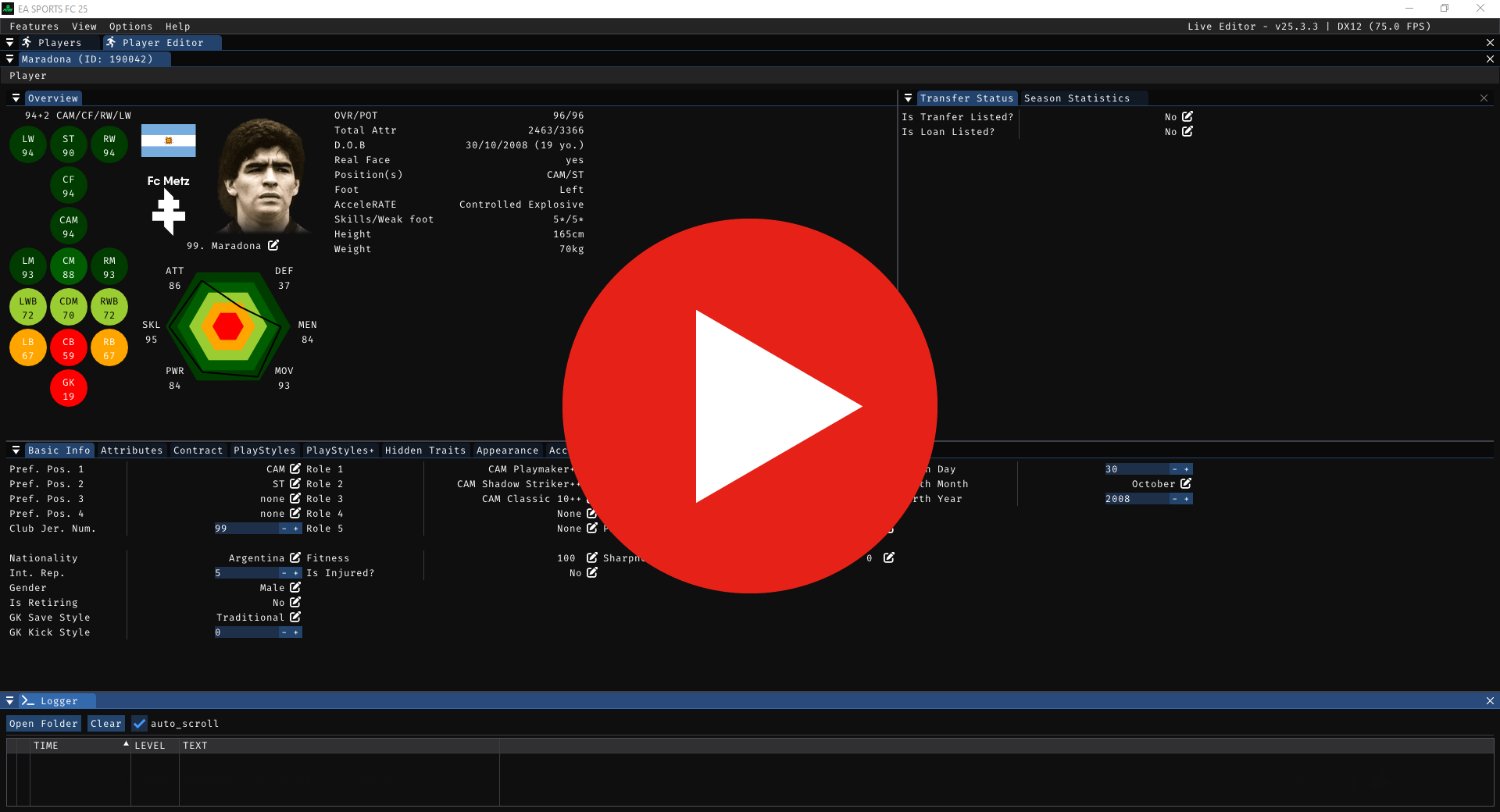Viewport: 1500px width, 812px height.
Task: Toggle Is Loan Listed value
Action: pos(1187,131)
